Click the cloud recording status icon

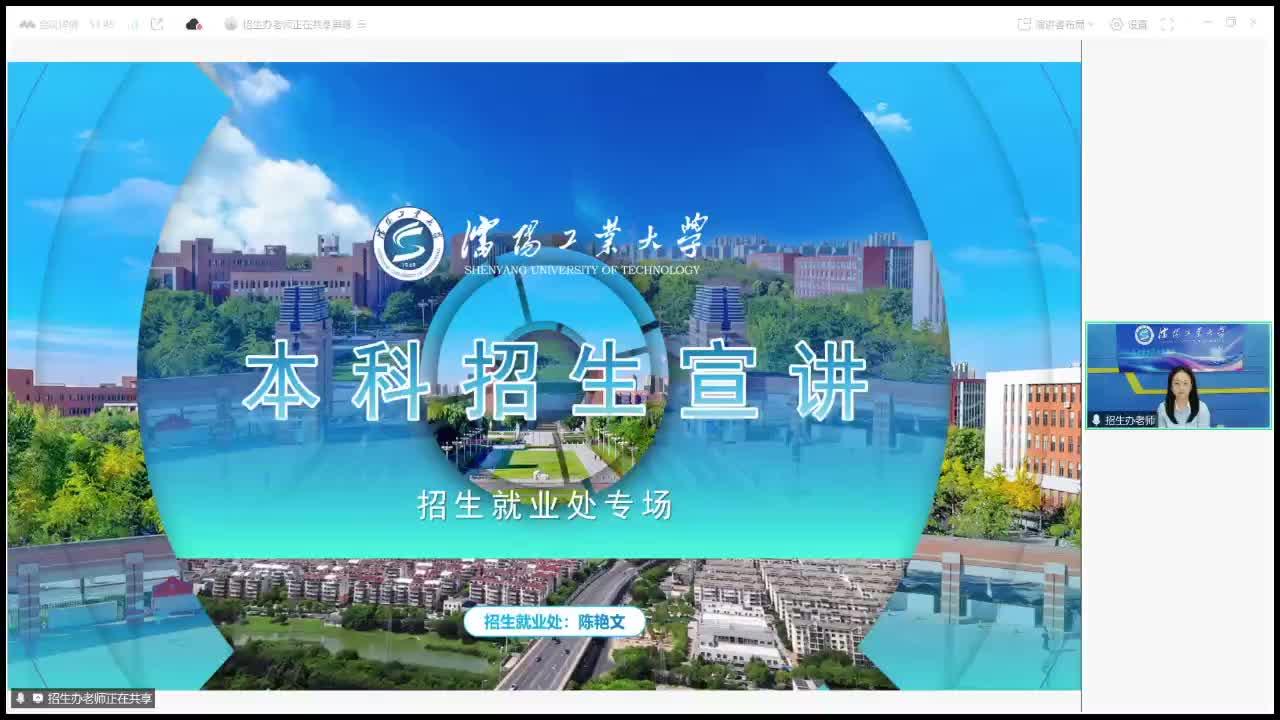point(194,24)
